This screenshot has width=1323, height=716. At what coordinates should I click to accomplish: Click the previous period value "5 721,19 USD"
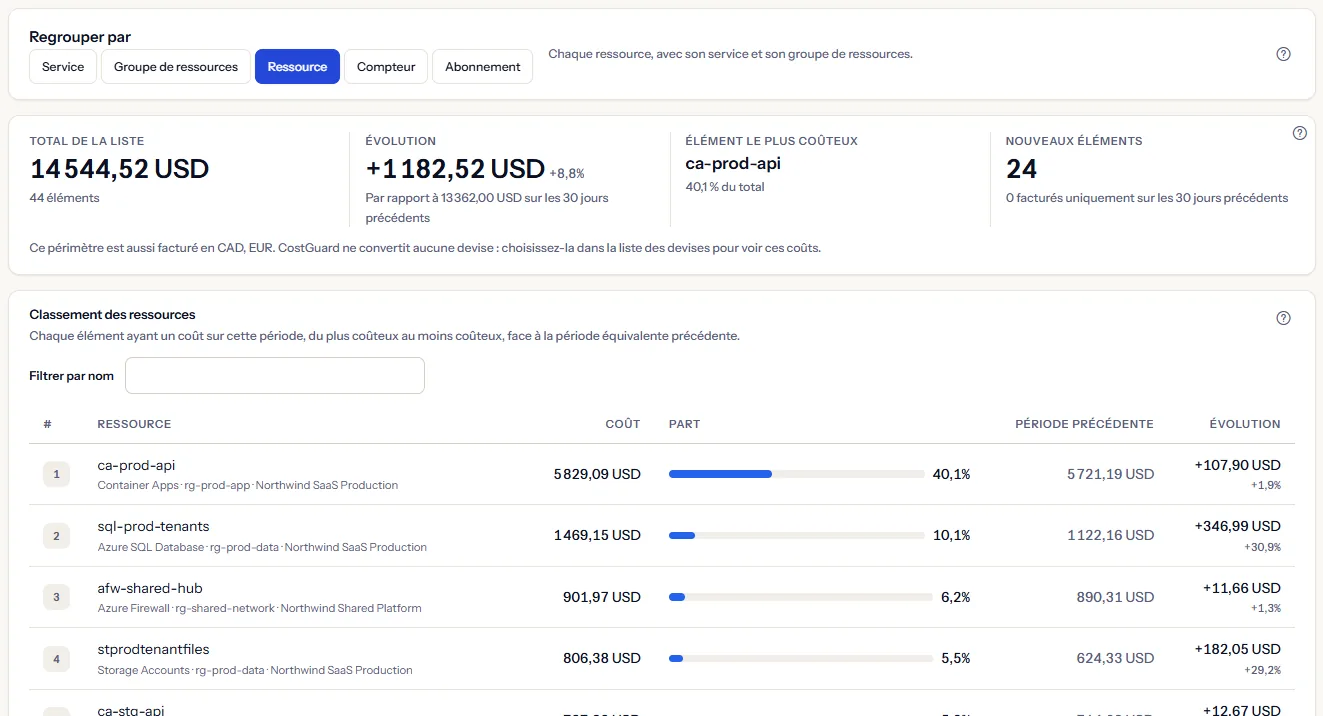(x=1111, y=475)
